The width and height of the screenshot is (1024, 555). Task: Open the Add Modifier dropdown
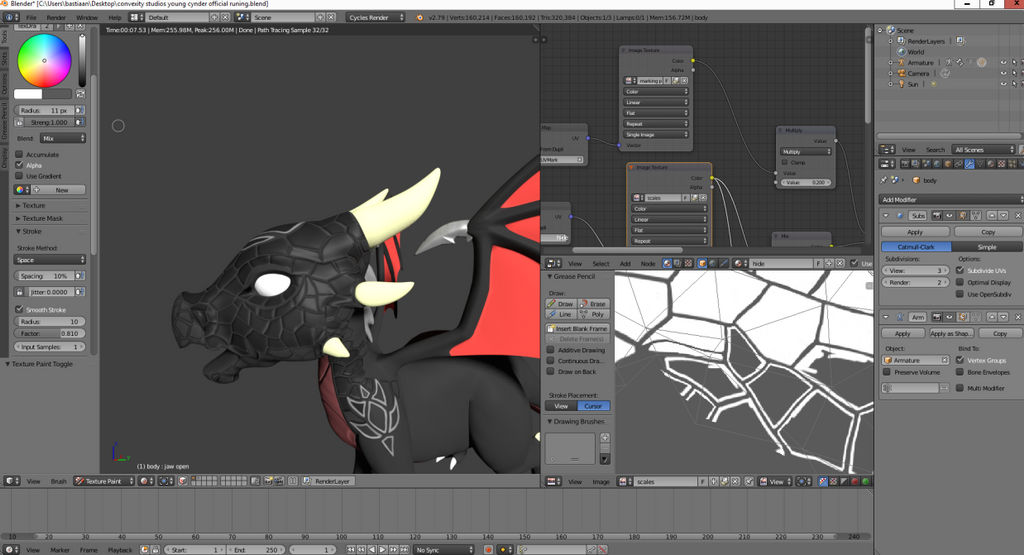[x=951, y=199]
